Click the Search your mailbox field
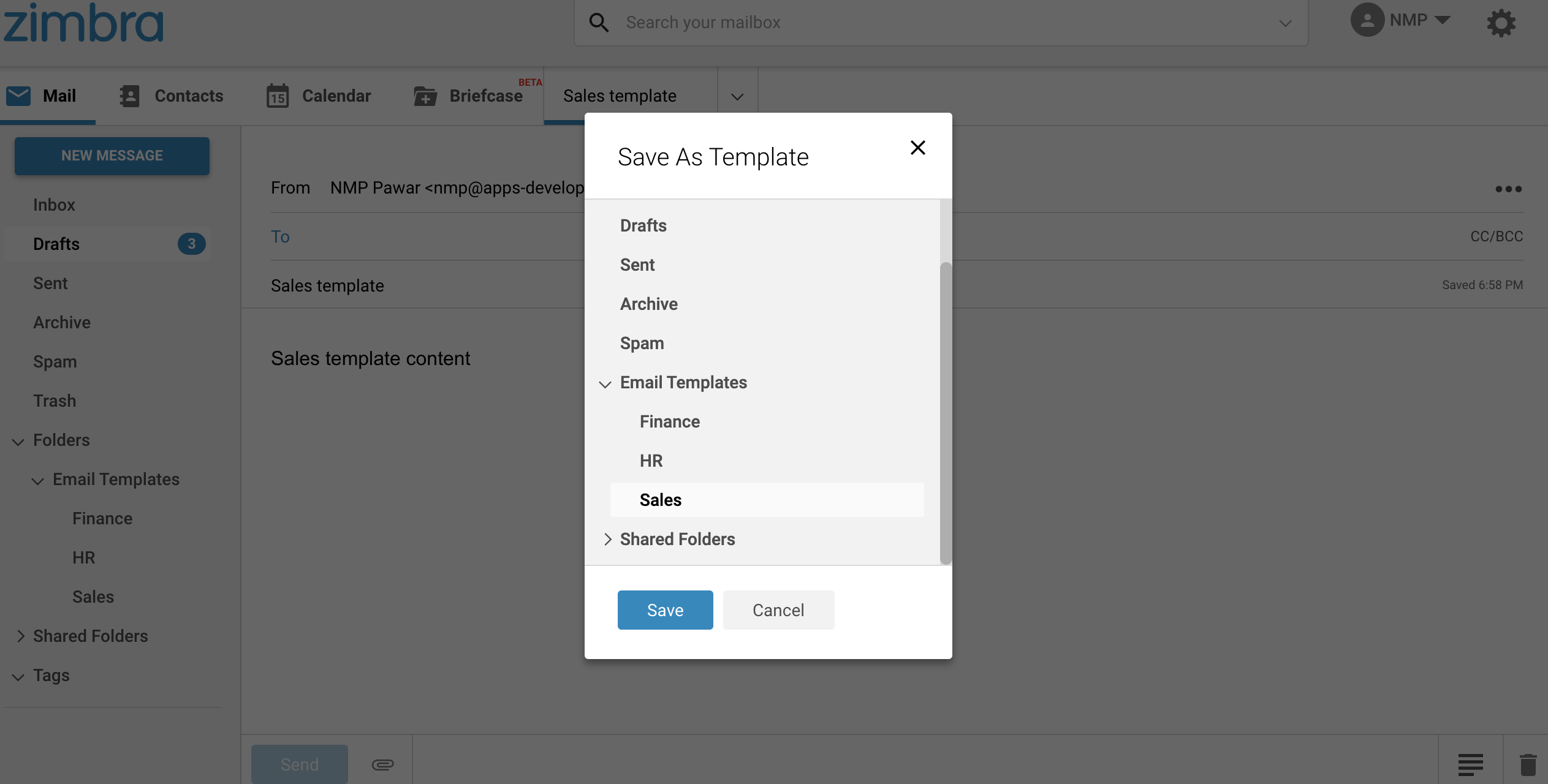1548x784 pixels. [919, 23]
